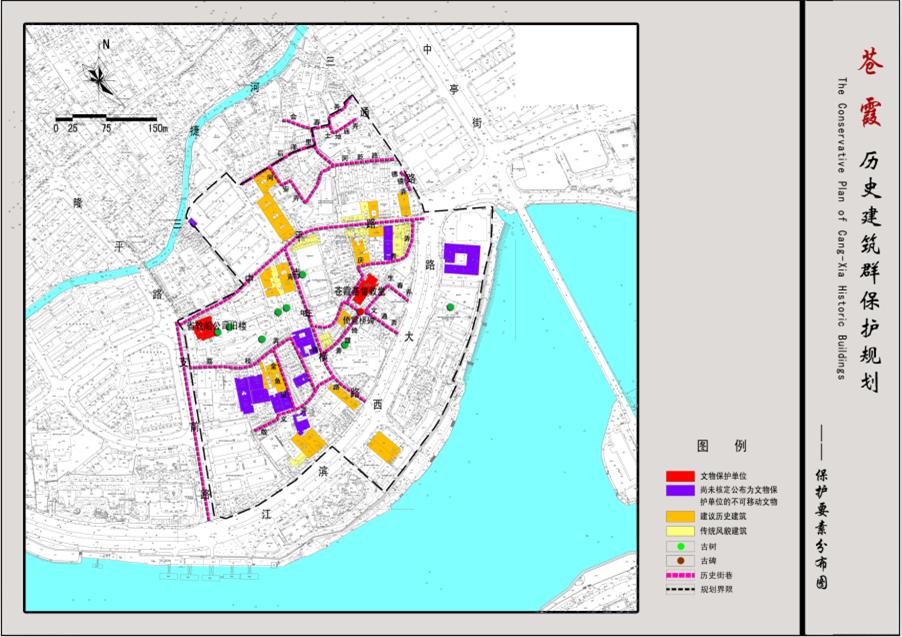
Task: Click the red legend swatch for 文物保护单位
Action: click(682, 476)
